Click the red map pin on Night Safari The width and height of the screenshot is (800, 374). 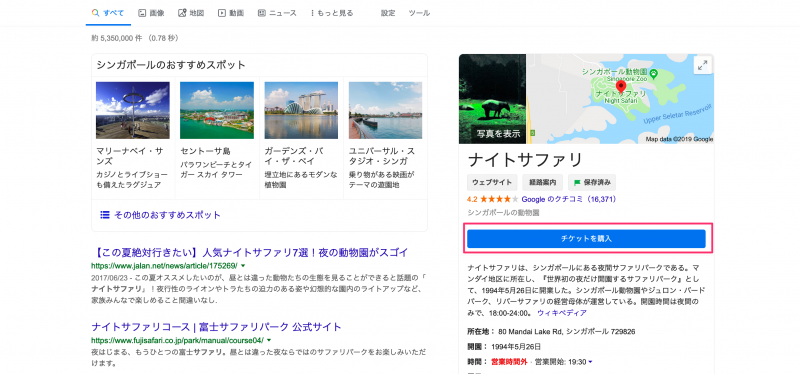(x=620, y=88)
